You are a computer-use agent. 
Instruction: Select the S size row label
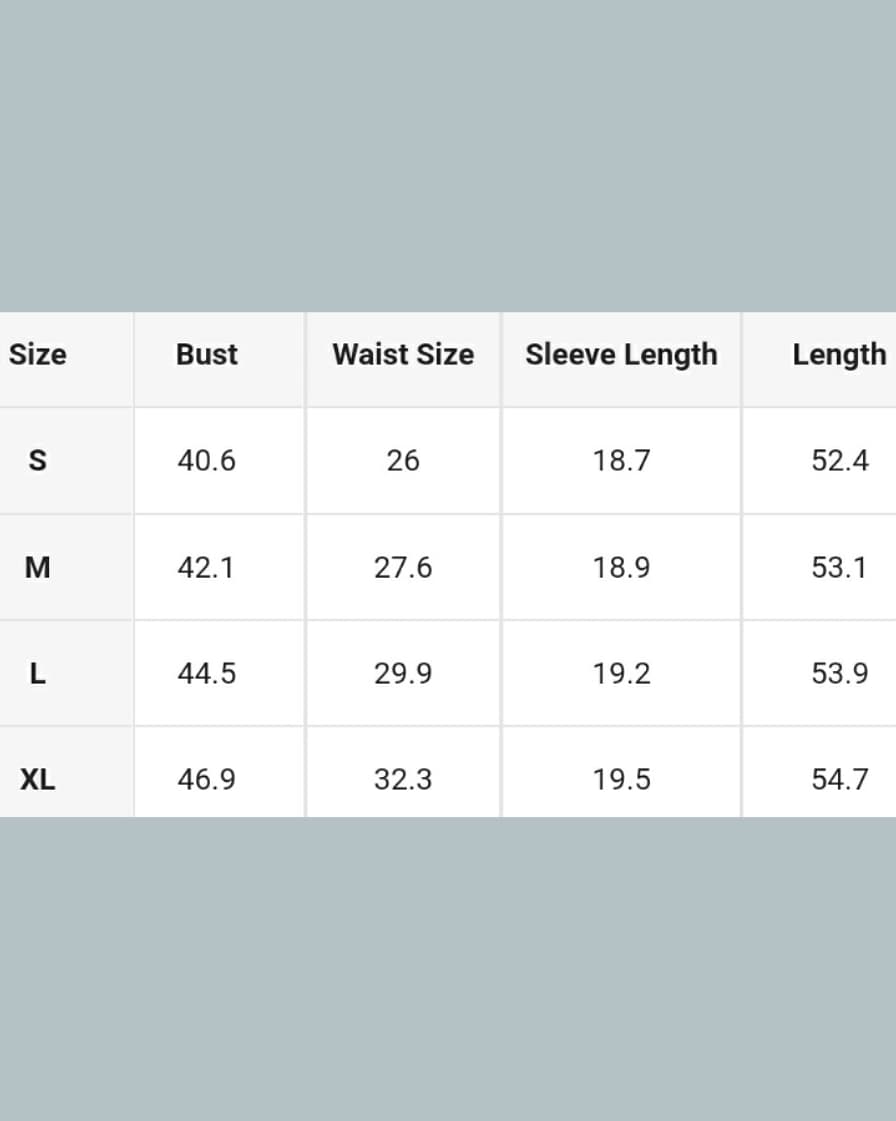(38, 461)
